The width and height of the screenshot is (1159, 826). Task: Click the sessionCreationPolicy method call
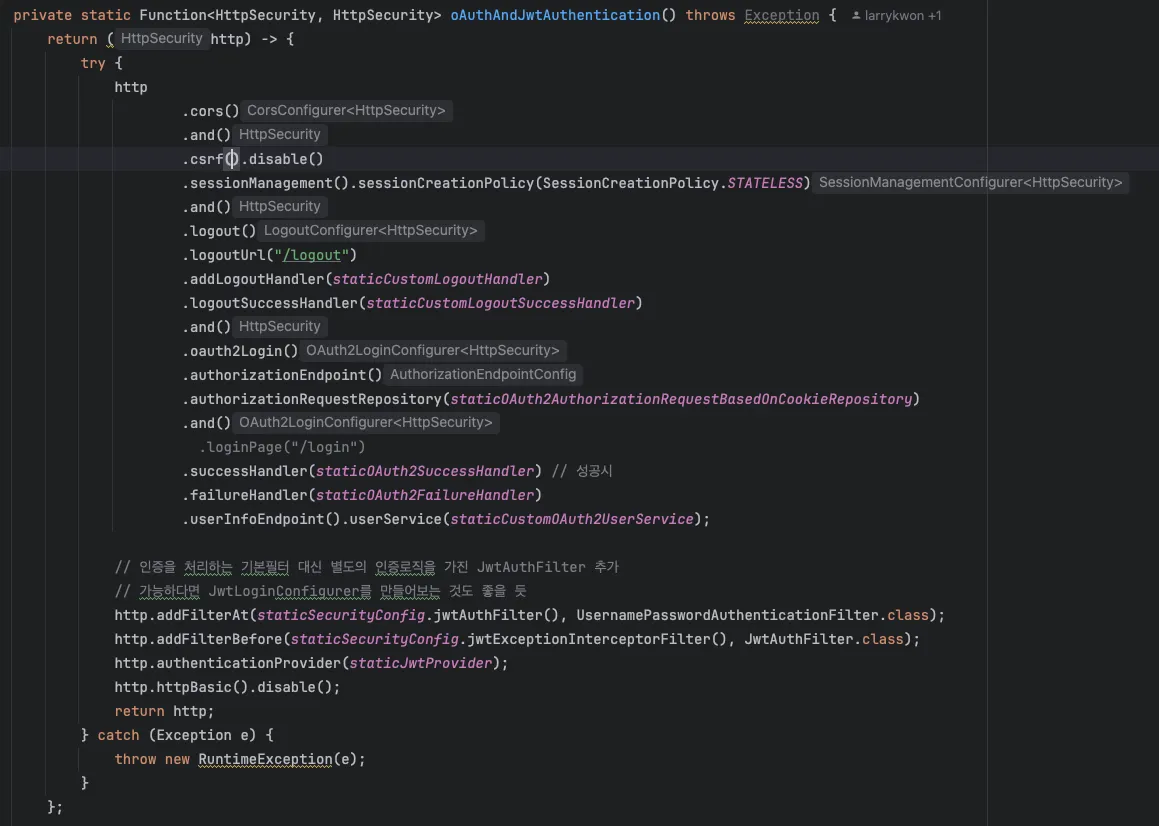pos(446,183)
